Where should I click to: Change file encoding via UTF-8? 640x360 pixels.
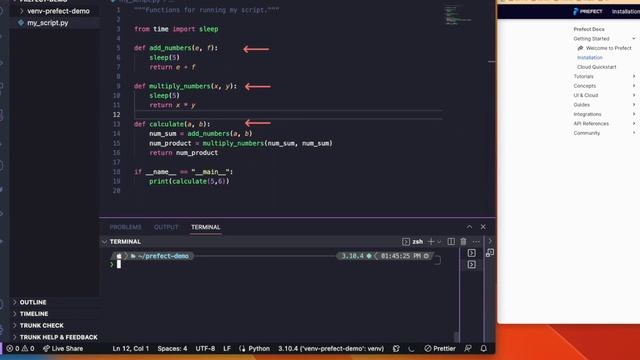point(205,349)
